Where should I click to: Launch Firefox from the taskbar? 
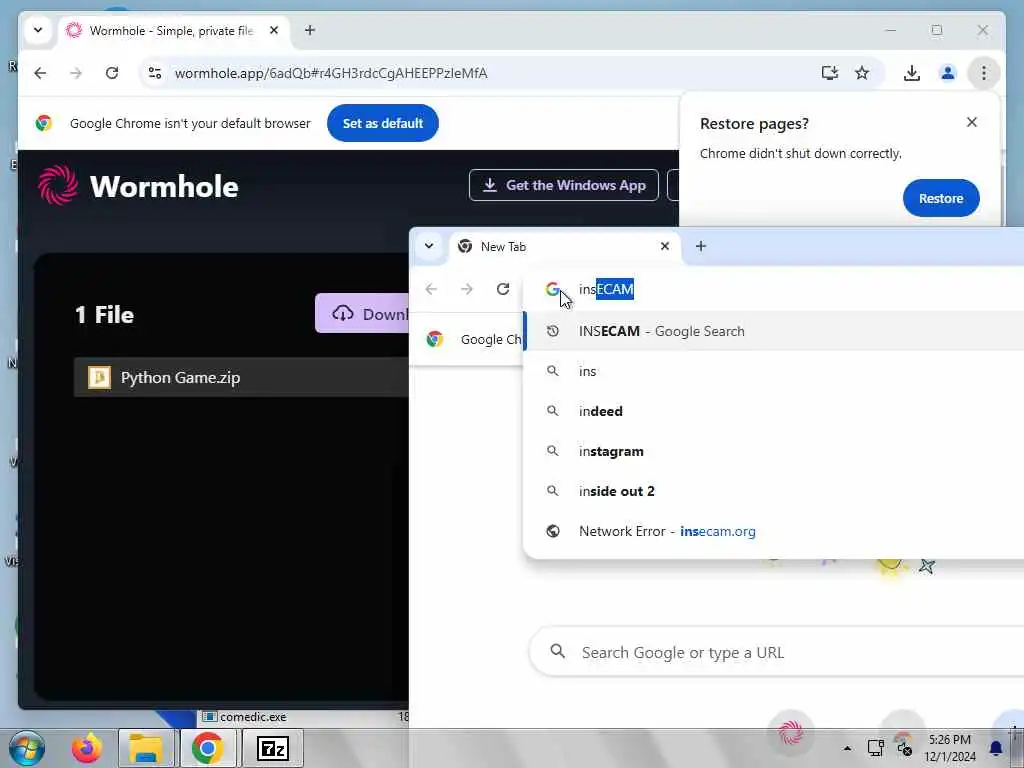[x=87, y=748]
